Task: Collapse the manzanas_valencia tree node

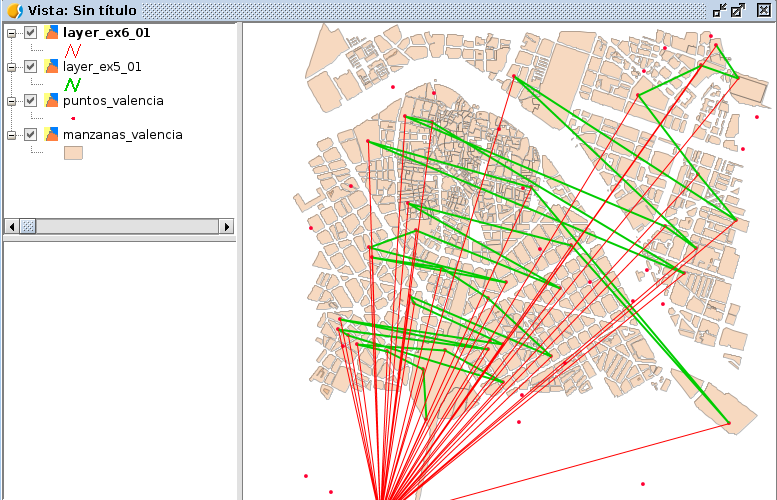Action: 11,134
